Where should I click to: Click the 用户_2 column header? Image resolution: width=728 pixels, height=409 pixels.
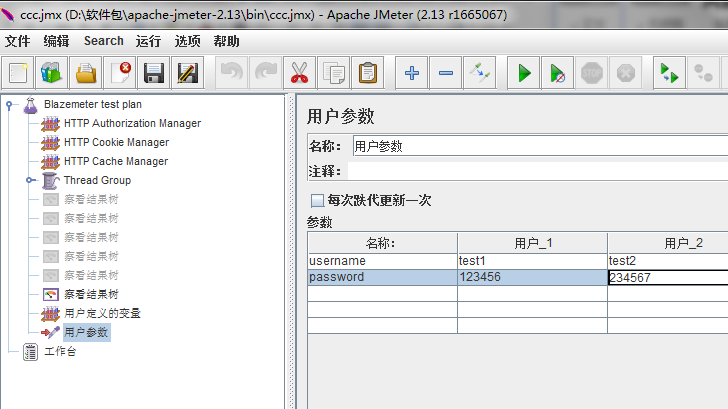pyautogui.click(x=668, y=243)
